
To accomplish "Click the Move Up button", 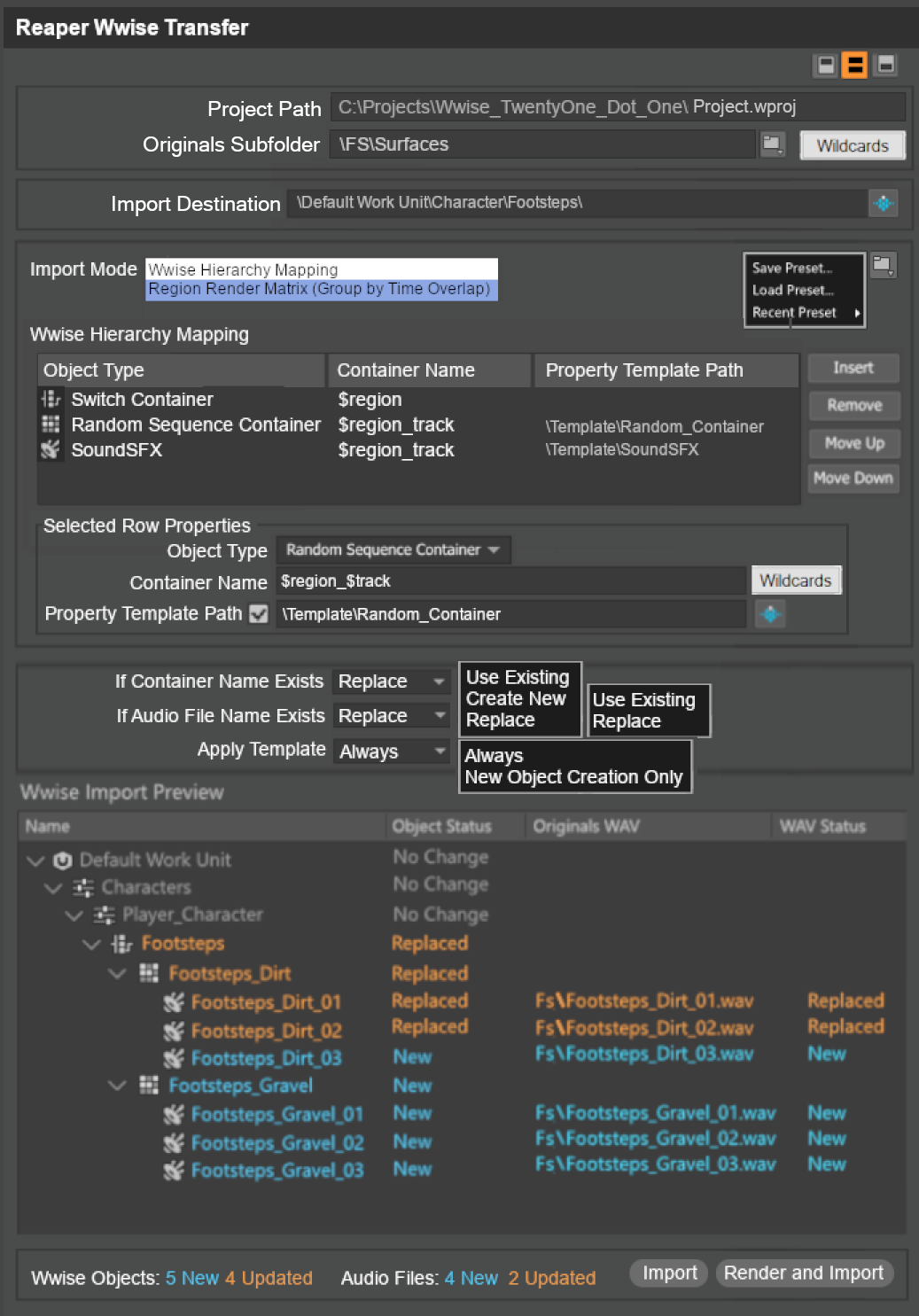I will [x=853, y=442].
